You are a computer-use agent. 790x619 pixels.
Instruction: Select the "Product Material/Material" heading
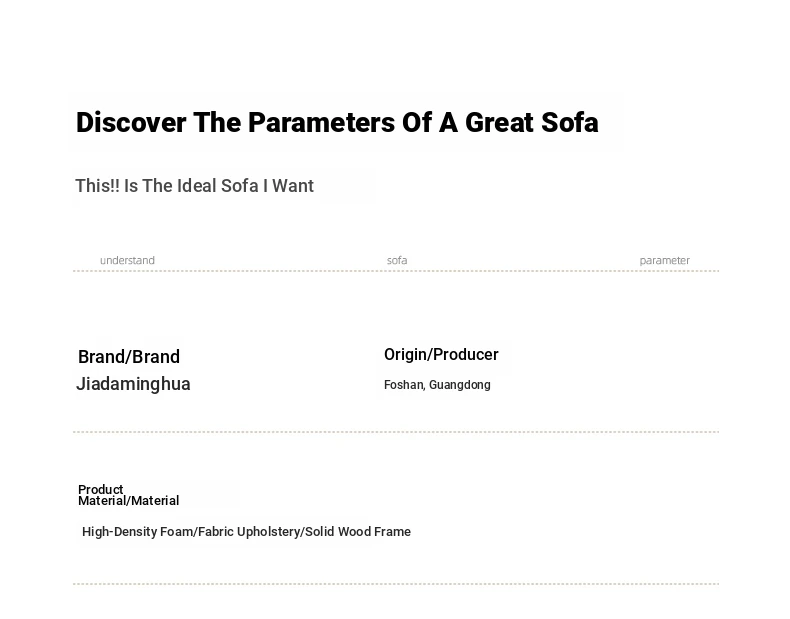point(128,495)
